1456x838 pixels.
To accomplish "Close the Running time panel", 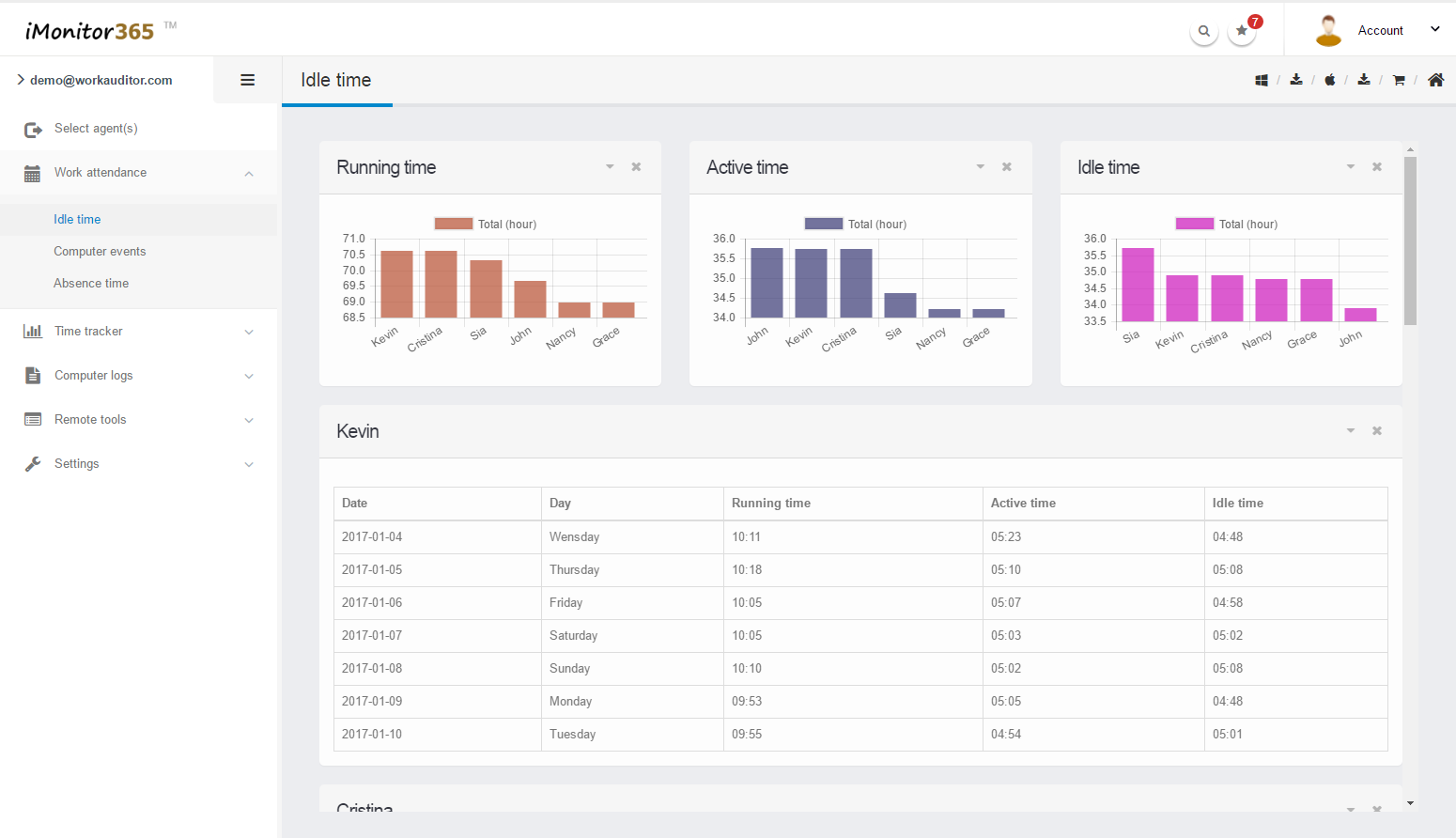I will [636, 167].
